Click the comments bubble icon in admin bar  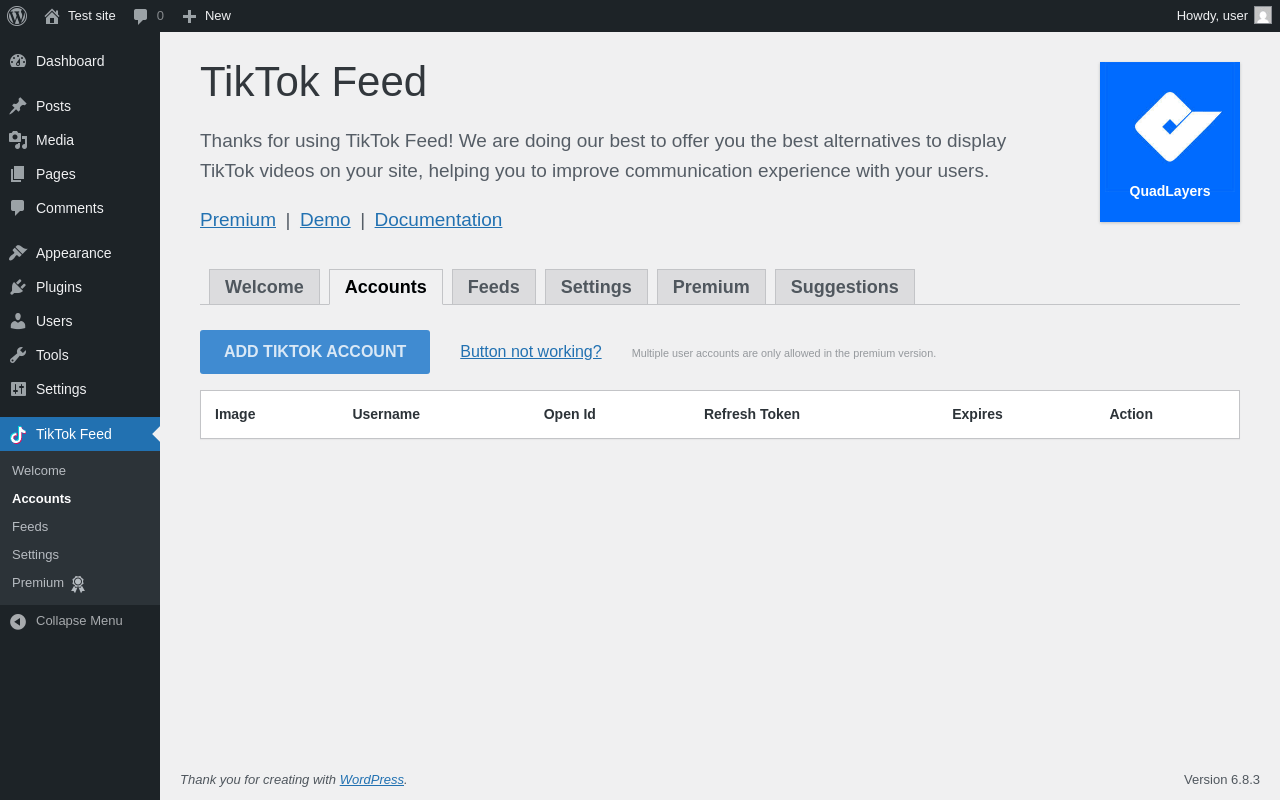(141, 16)
